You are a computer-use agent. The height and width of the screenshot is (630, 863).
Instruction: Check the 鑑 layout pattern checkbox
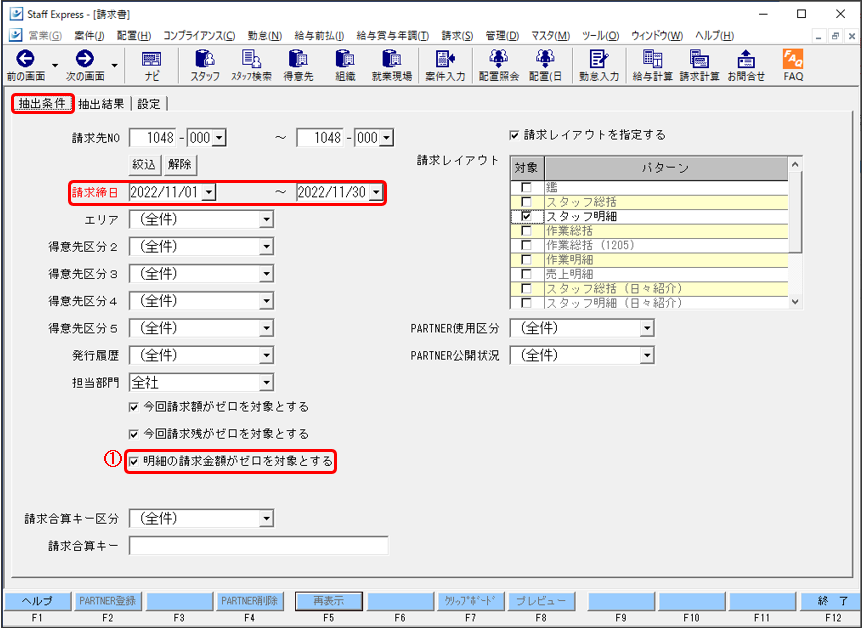[526, 188]
